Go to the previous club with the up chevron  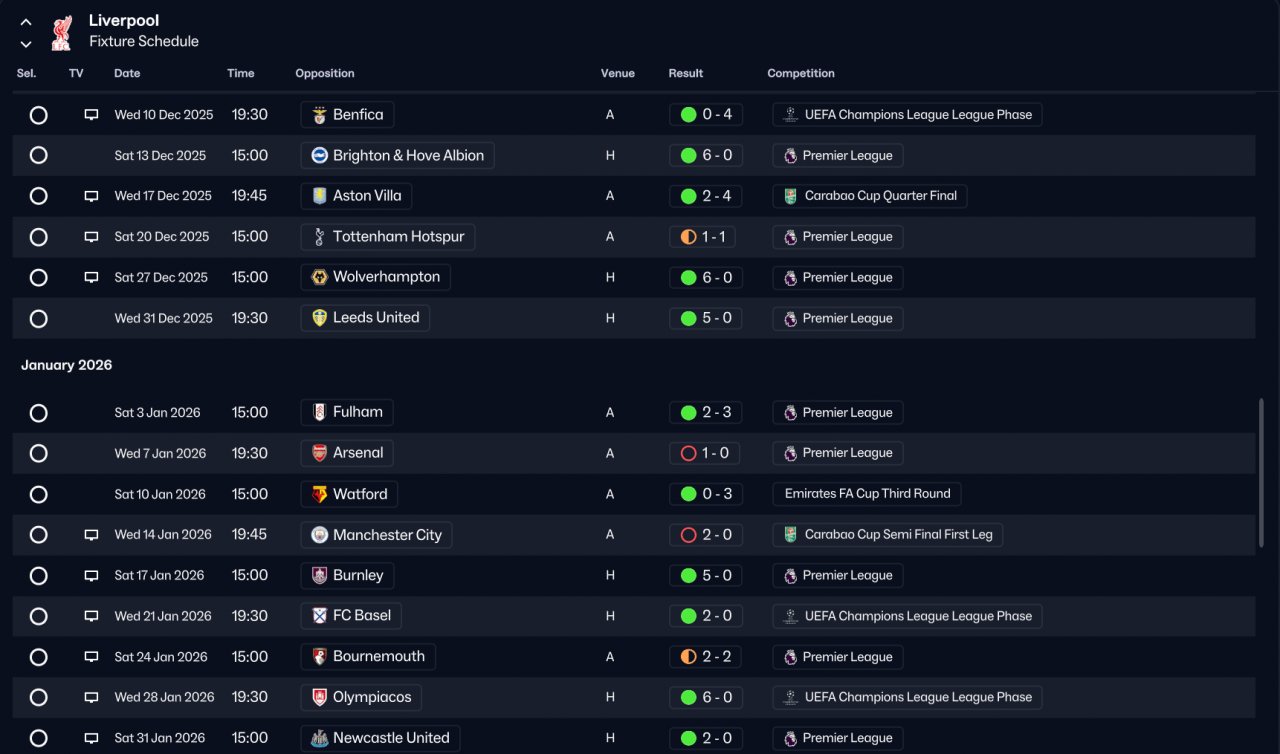point(26,22)
